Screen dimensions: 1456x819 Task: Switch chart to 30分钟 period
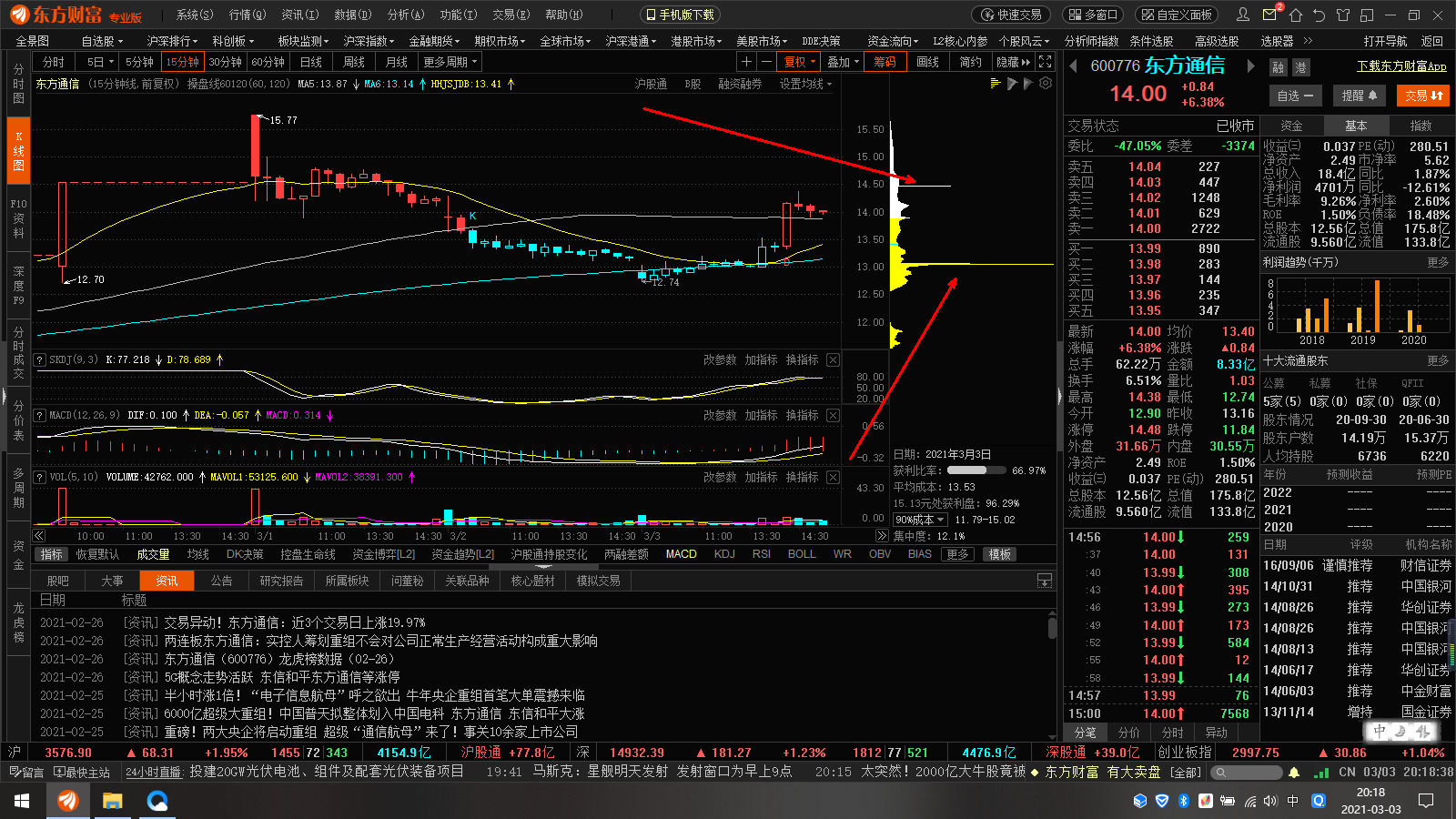pyautogui.click(x=225, y=62)
